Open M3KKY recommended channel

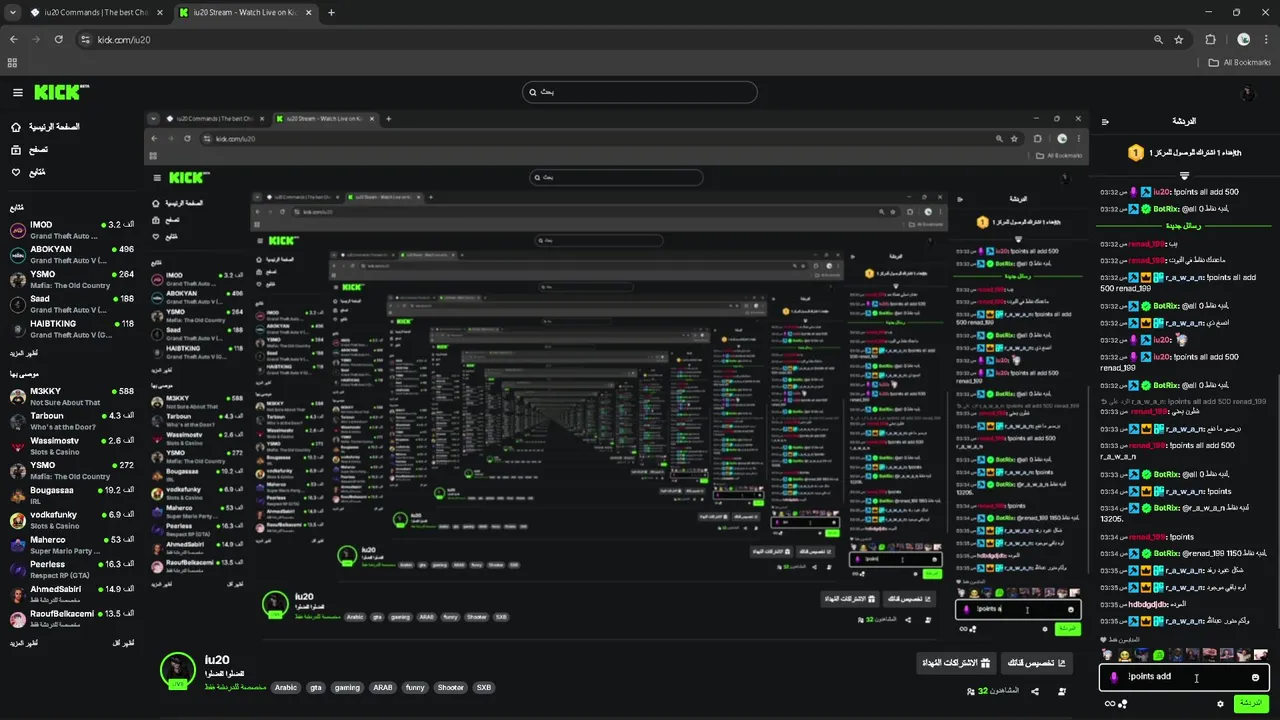(70, 397)
